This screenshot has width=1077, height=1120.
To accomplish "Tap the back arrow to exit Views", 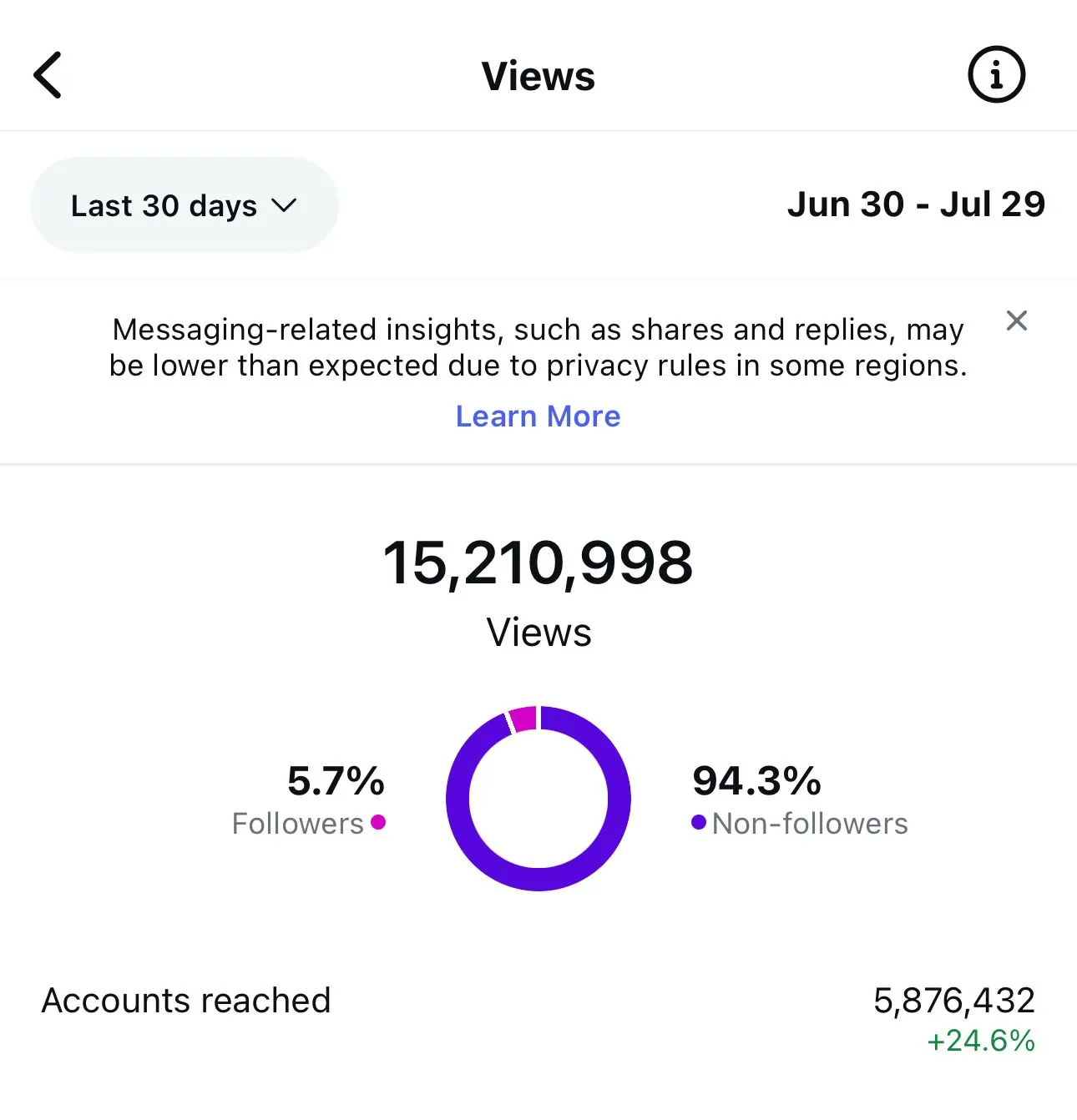I will click(48, 73).
